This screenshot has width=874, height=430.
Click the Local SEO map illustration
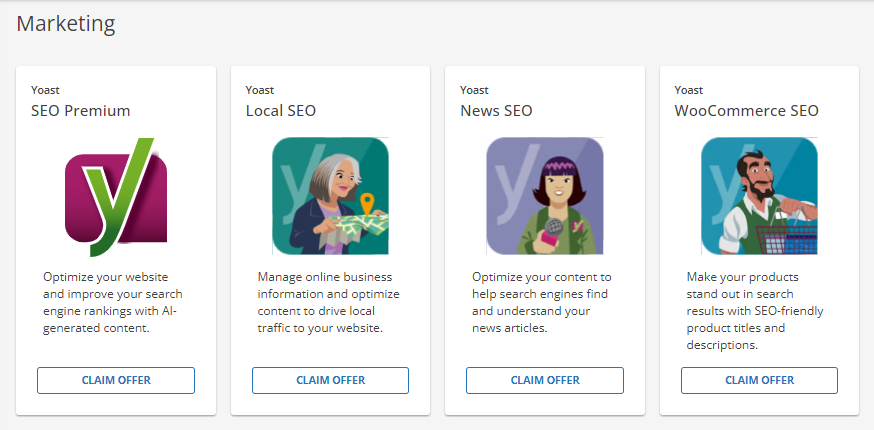[x=330, y=196]
